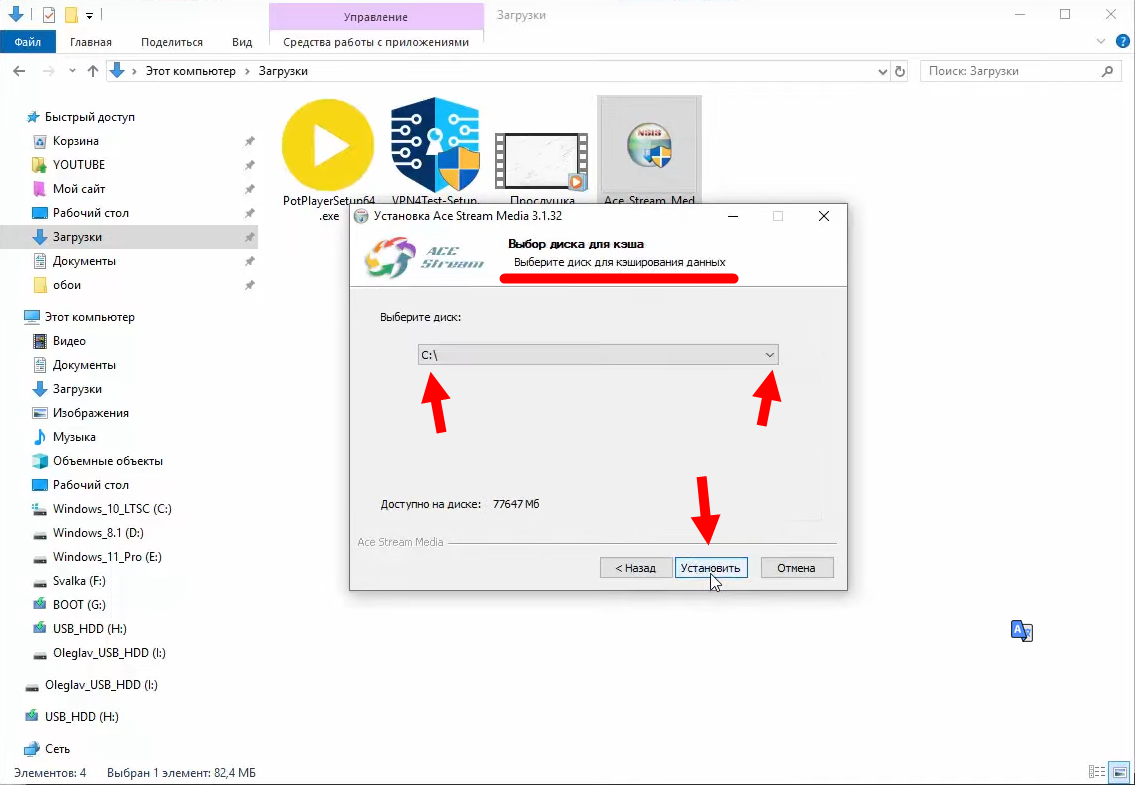Open the C:\ disk selection dropdown
The height and width of the screenshot is (785, 1135).
click(x=598, y=355)
